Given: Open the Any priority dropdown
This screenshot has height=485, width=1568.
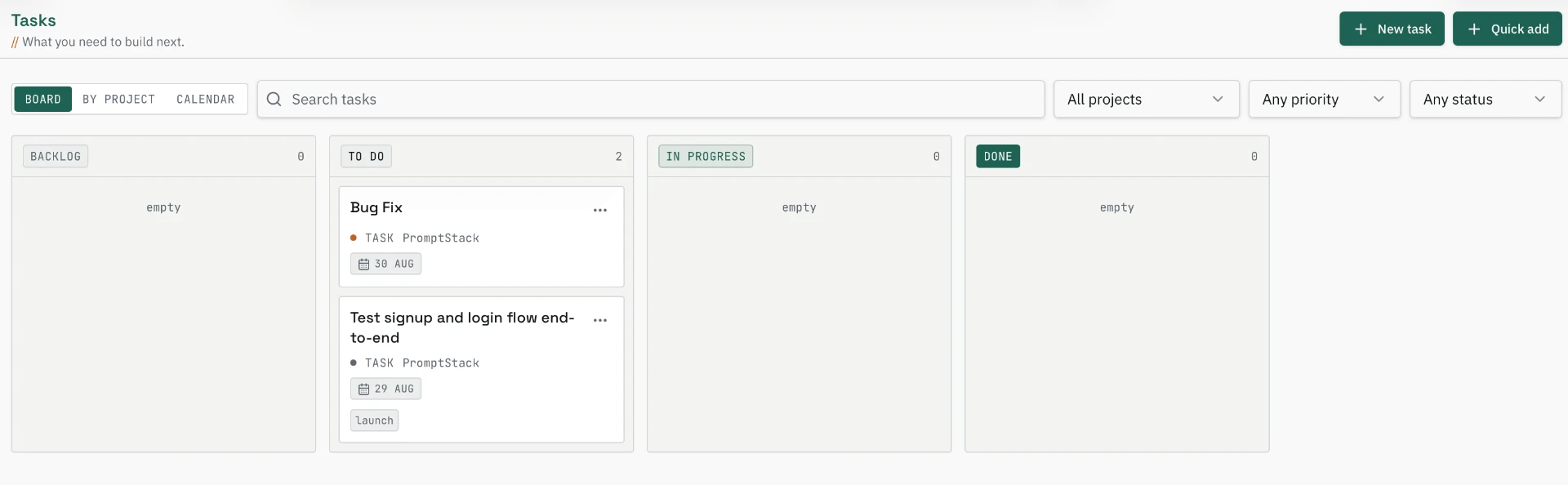Looking at the screenshot, I should (x=1325, y=99).
